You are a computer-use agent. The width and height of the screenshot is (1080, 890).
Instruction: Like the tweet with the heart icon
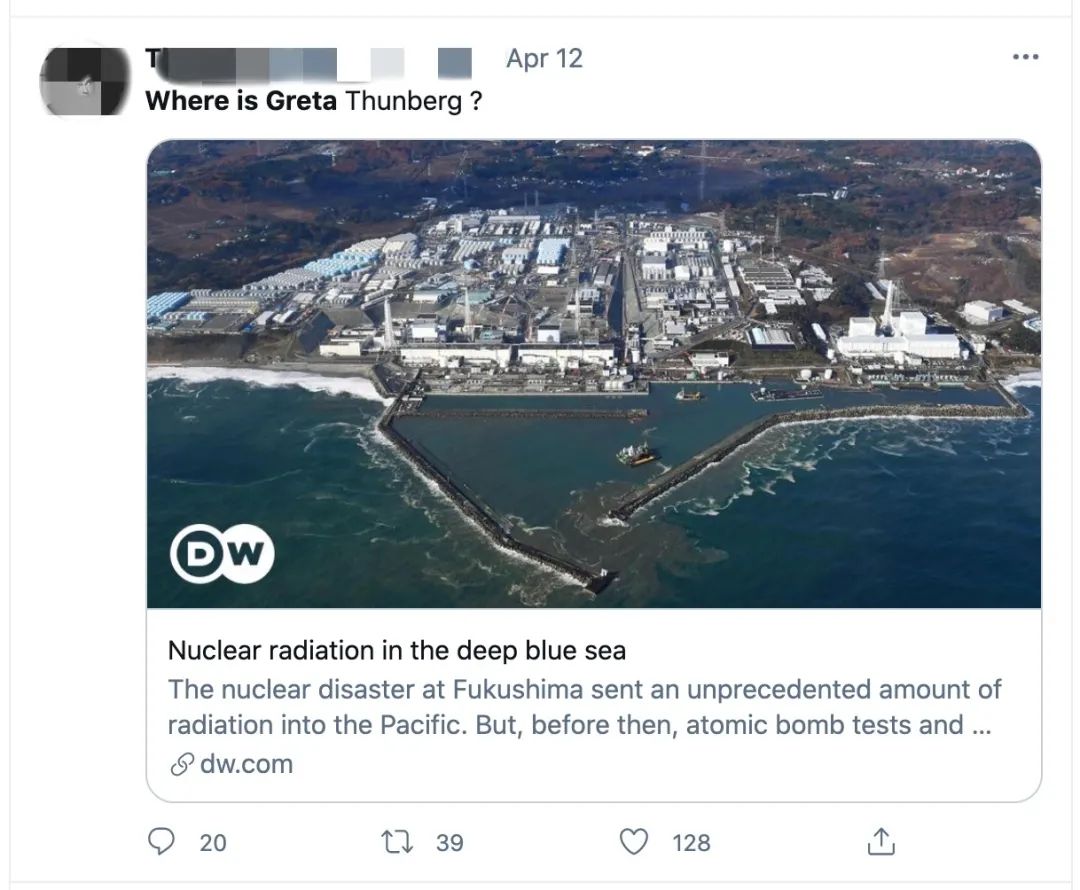coord(634,842)
